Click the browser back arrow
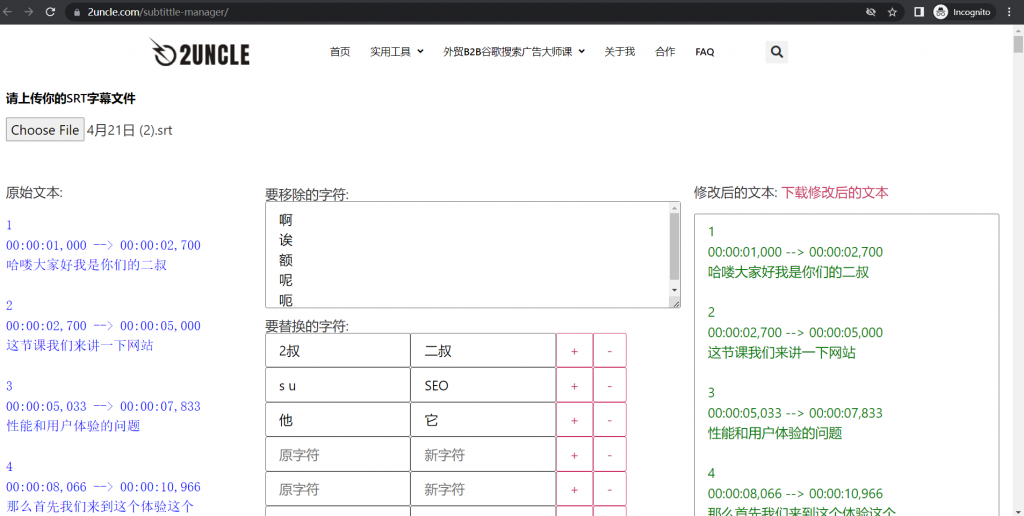The height and width of the screenshot is (516, 1024). tap(8, 12)
